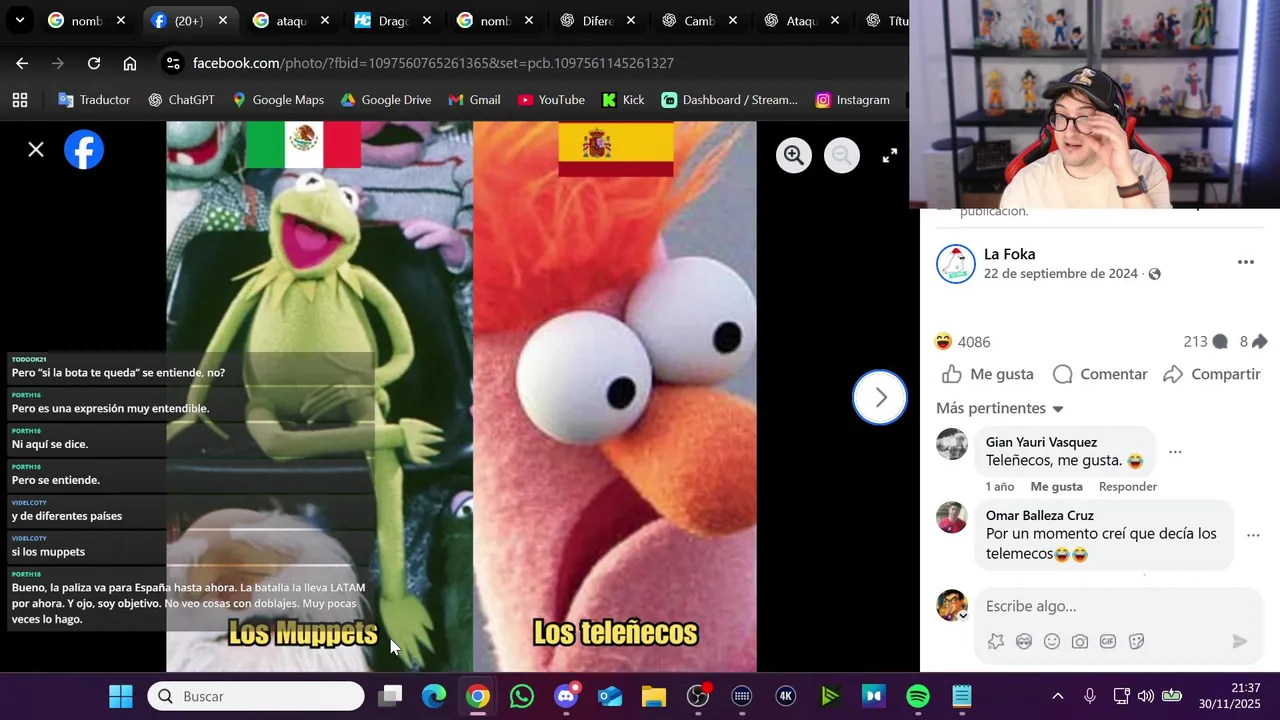This screenshot has height=720, width=1280.
Task: Add a sticker to the comment
Action: coord(1136,642)
